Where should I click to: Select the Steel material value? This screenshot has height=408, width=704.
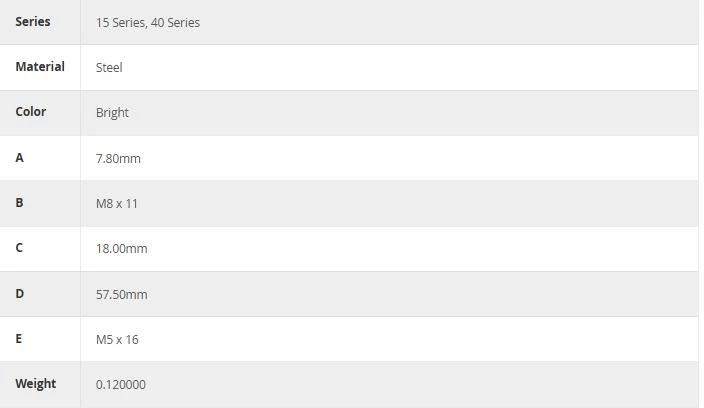click(109, 67)
